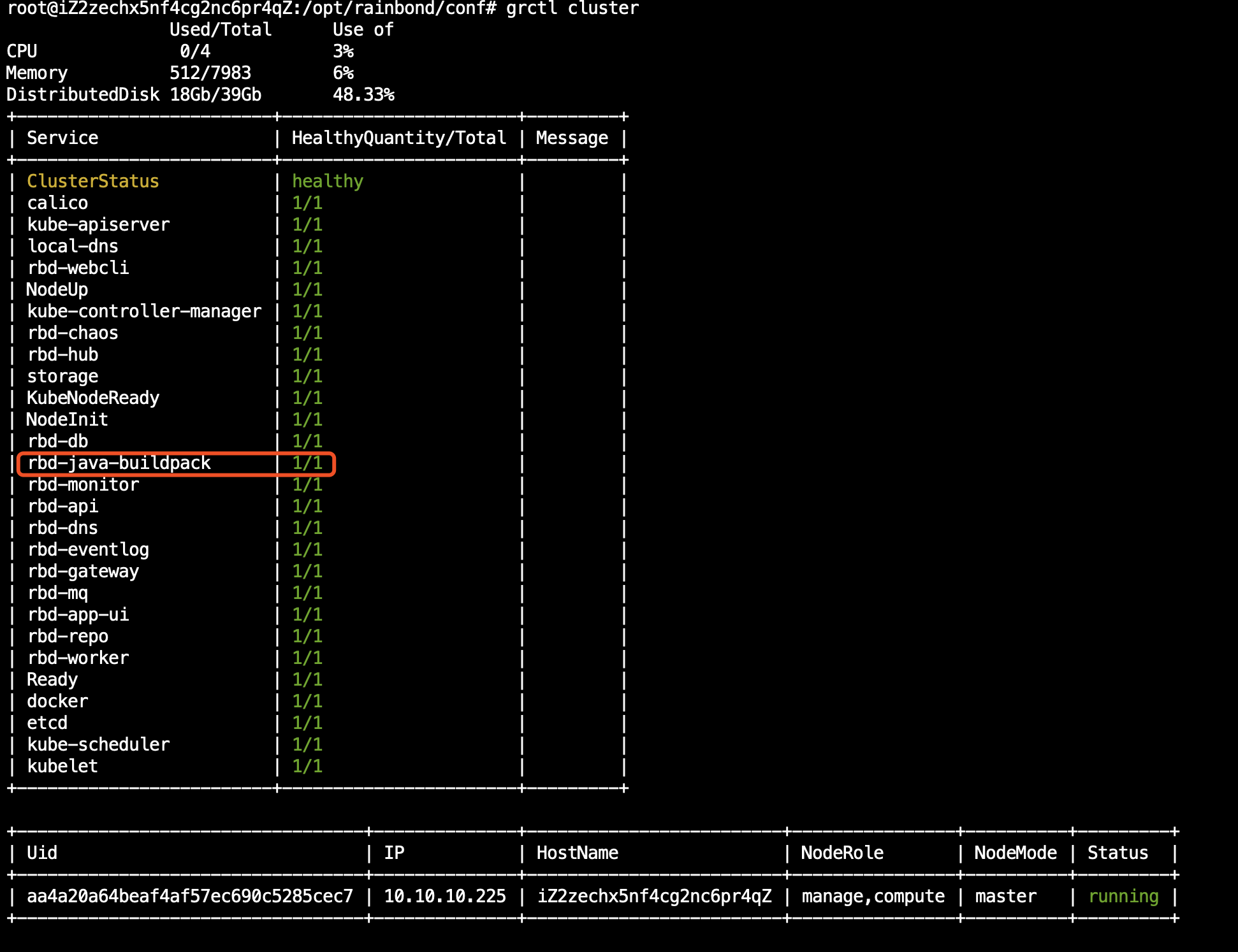This screenshot has height=952, width=1238.
Task: Click the rbd-app-ui service name
Action: coord(78,615)
